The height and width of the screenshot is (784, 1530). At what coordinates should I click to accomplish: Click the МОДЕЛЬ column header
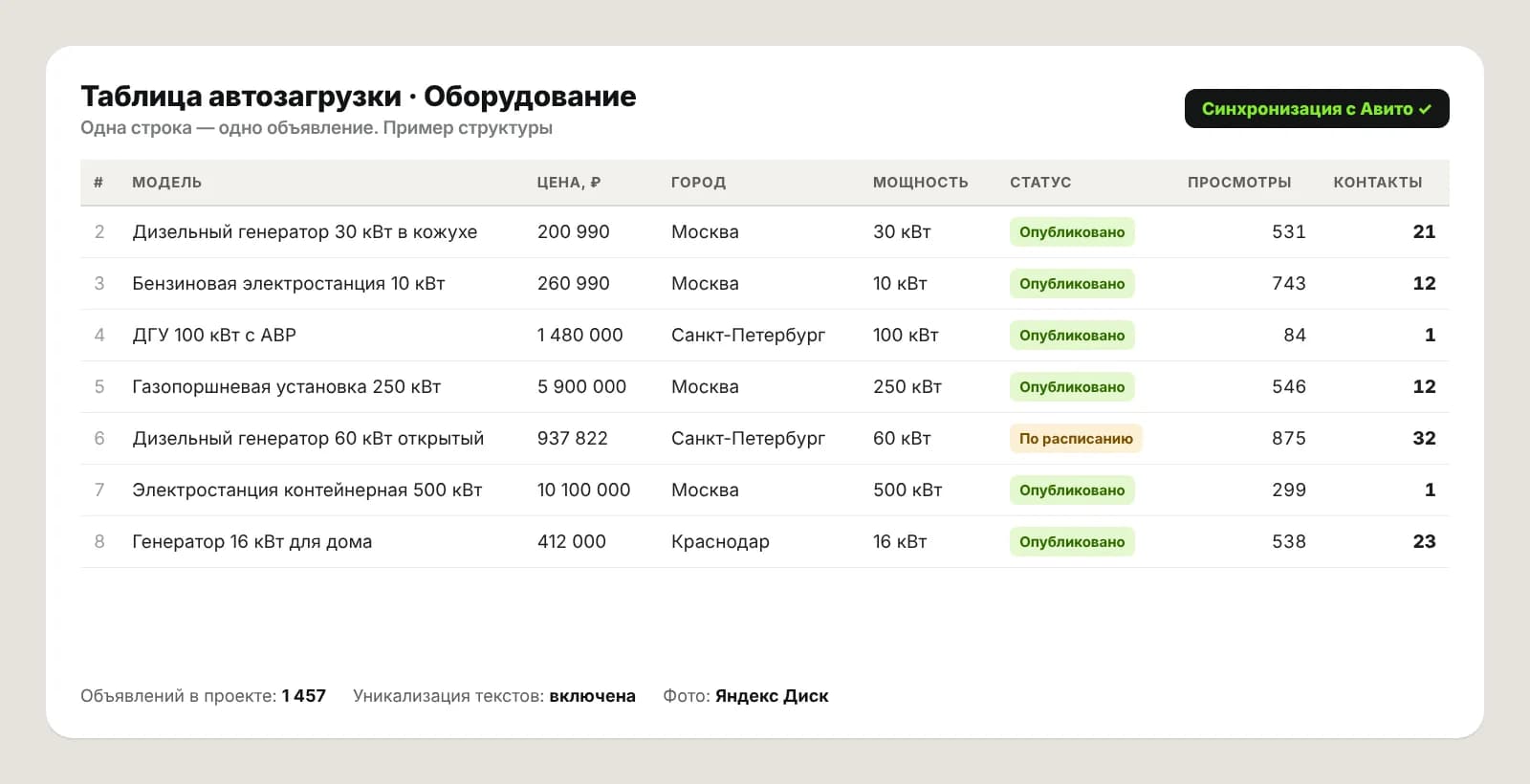[x=166, y=183]
